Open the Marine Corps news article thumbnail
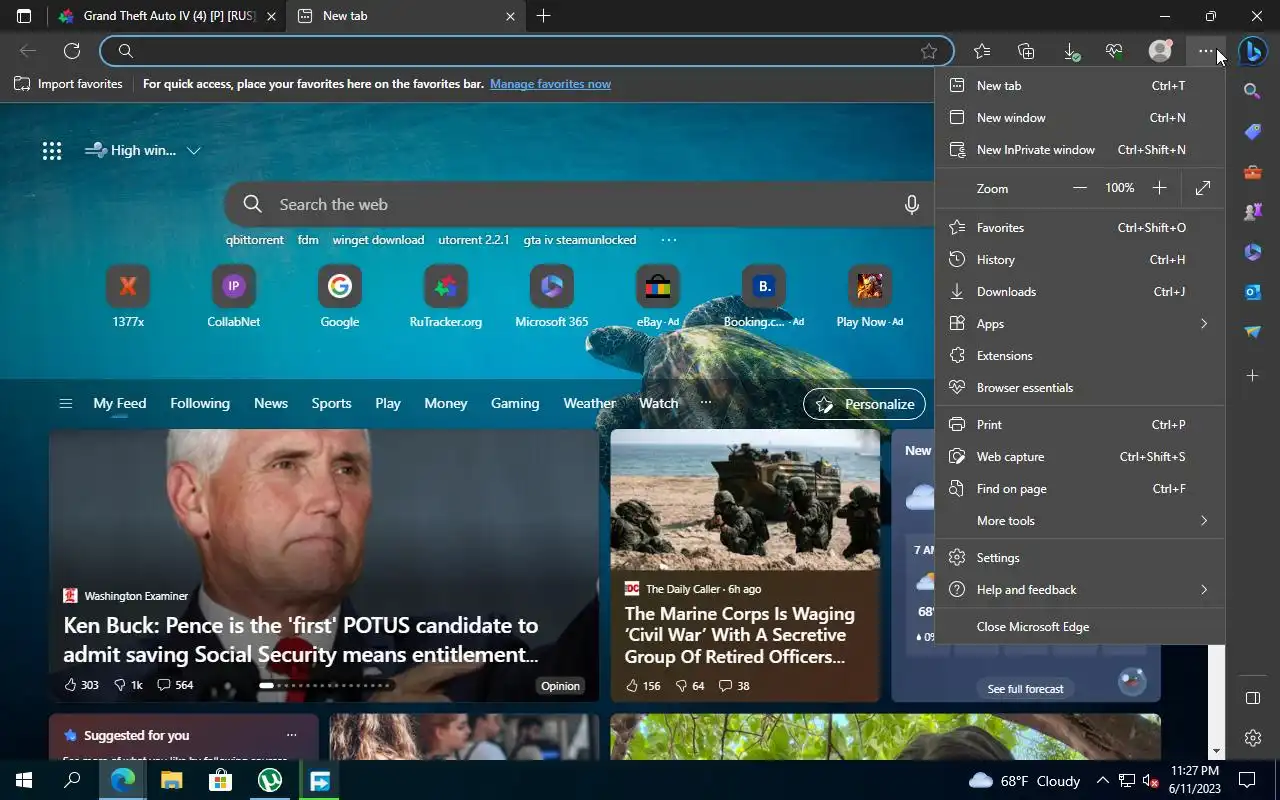This screenshot has height=800, width=1280. (x=745, y=499)
